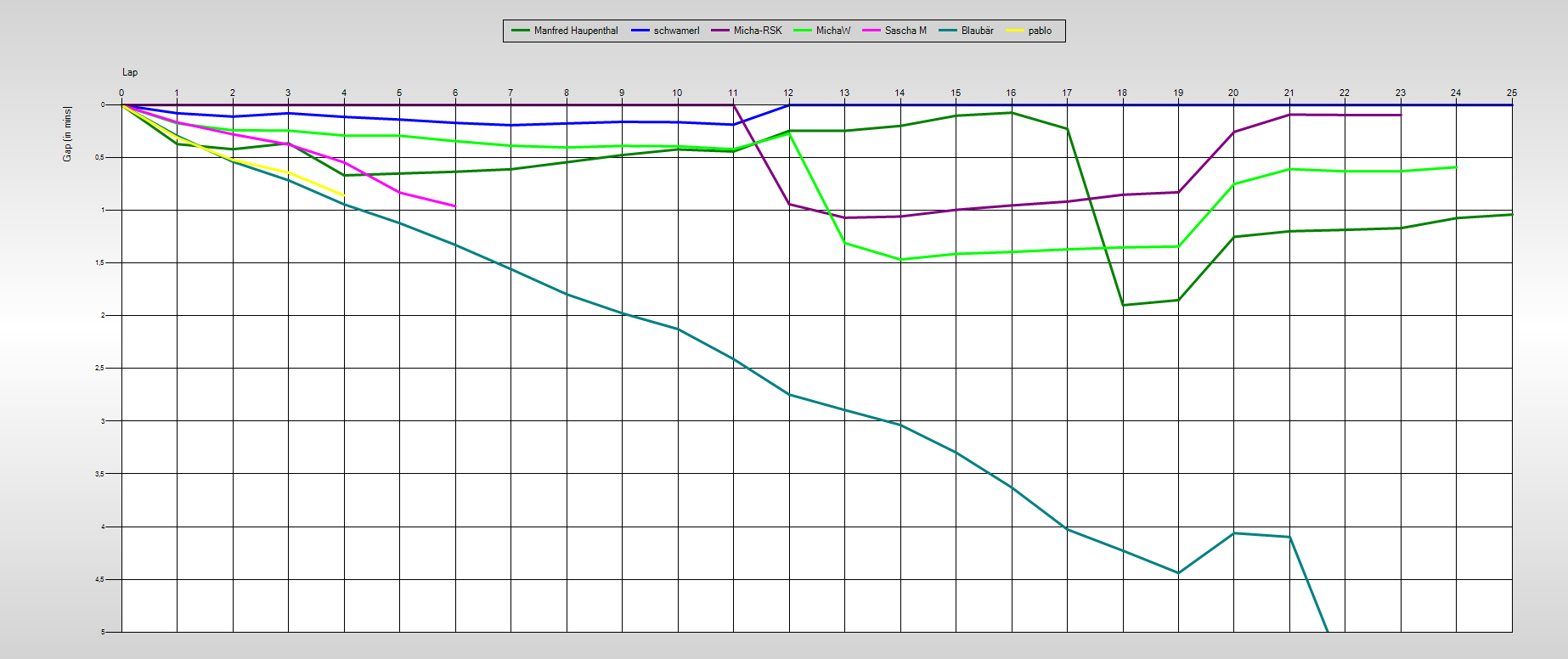Click the teal Blaubär legend swatch

[x=948, y=31]
